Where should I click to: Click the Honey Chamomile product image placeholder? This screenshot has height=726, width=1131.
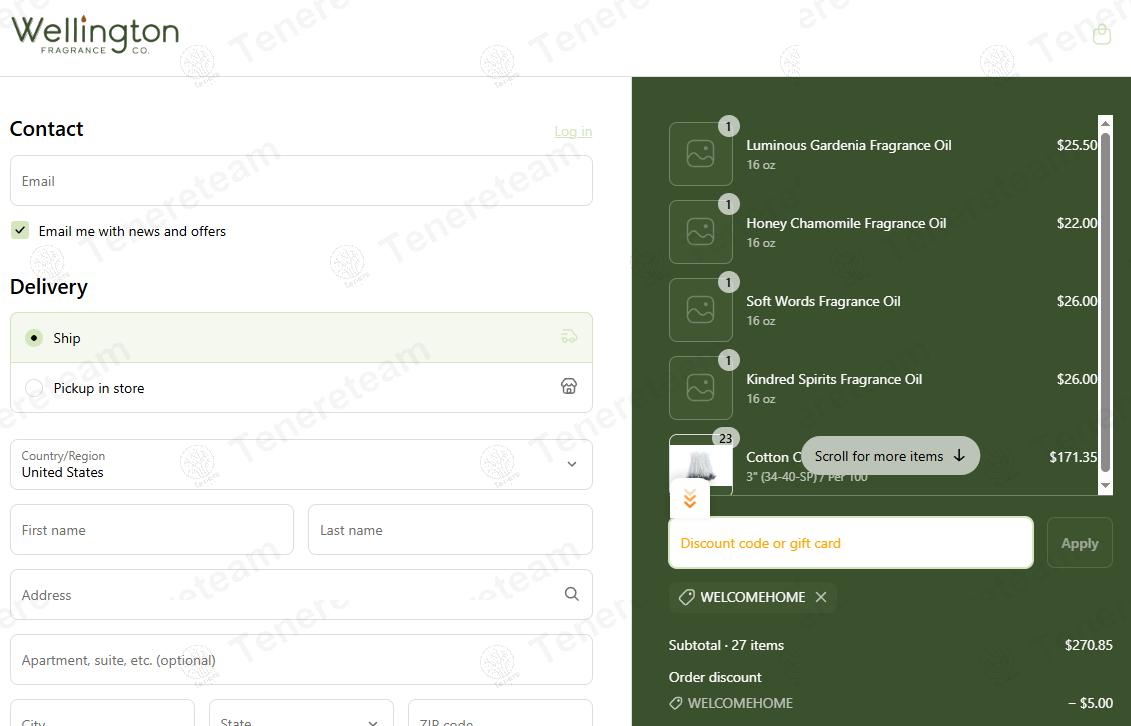pos(700,231)
